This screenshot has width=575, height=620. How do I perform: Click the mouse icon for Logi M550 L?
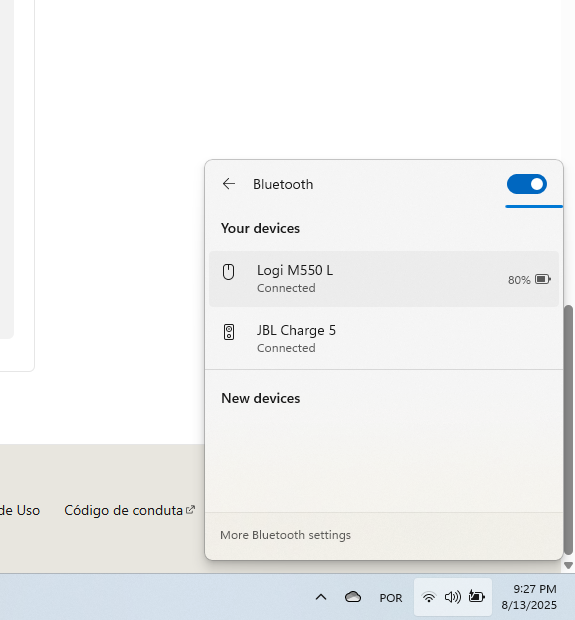click(x=229, y=272)
